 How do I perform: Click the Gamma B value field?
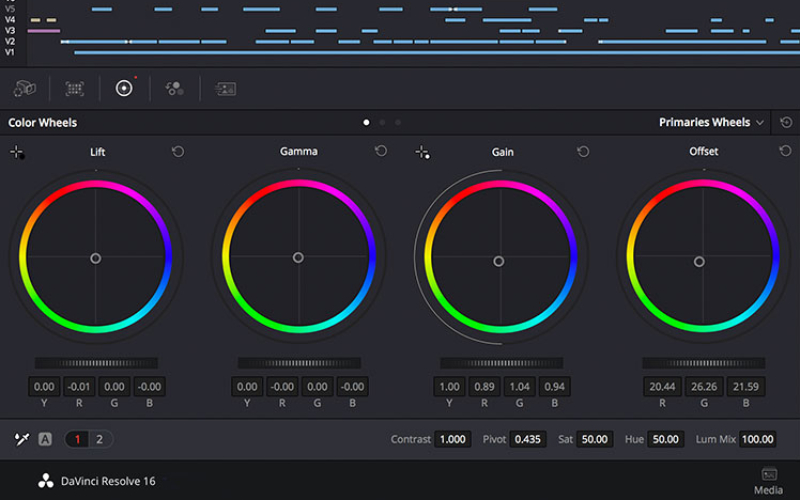353,387
